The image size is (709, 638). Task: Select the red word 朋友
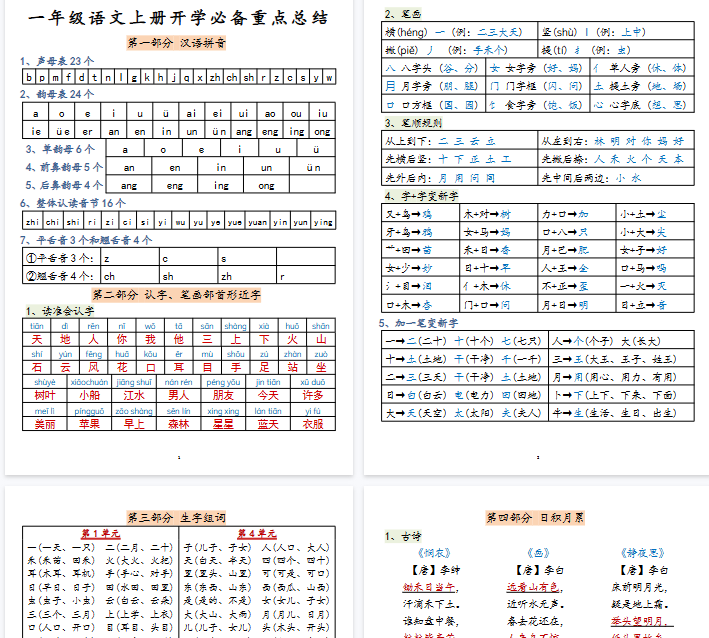click(x=223, y=396)
